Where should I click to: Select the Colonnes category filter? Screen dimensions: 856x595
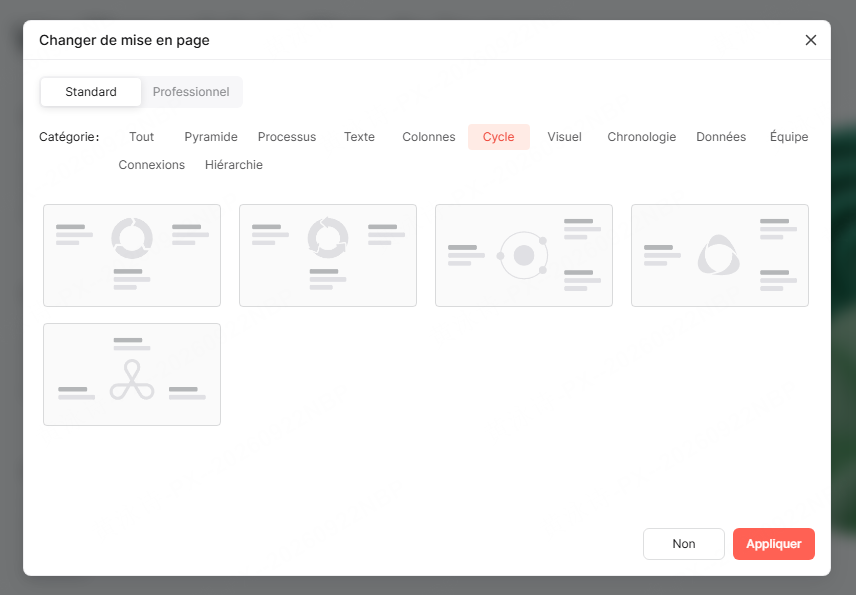point(429,136)
